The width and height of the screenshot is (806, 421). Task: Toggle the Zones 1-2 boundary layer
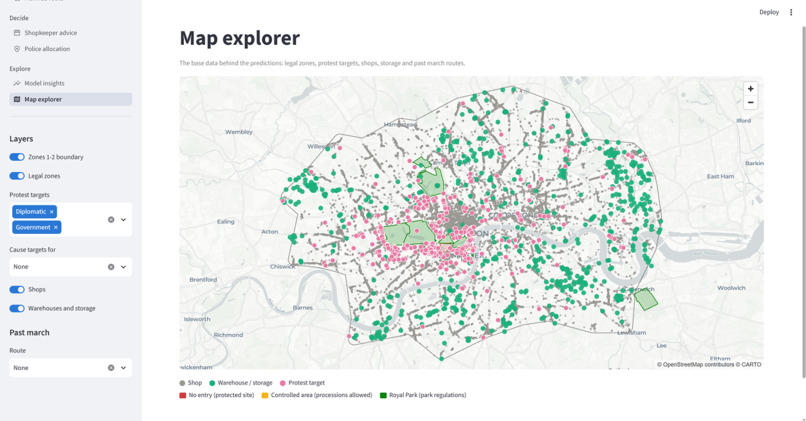point(17,157)
